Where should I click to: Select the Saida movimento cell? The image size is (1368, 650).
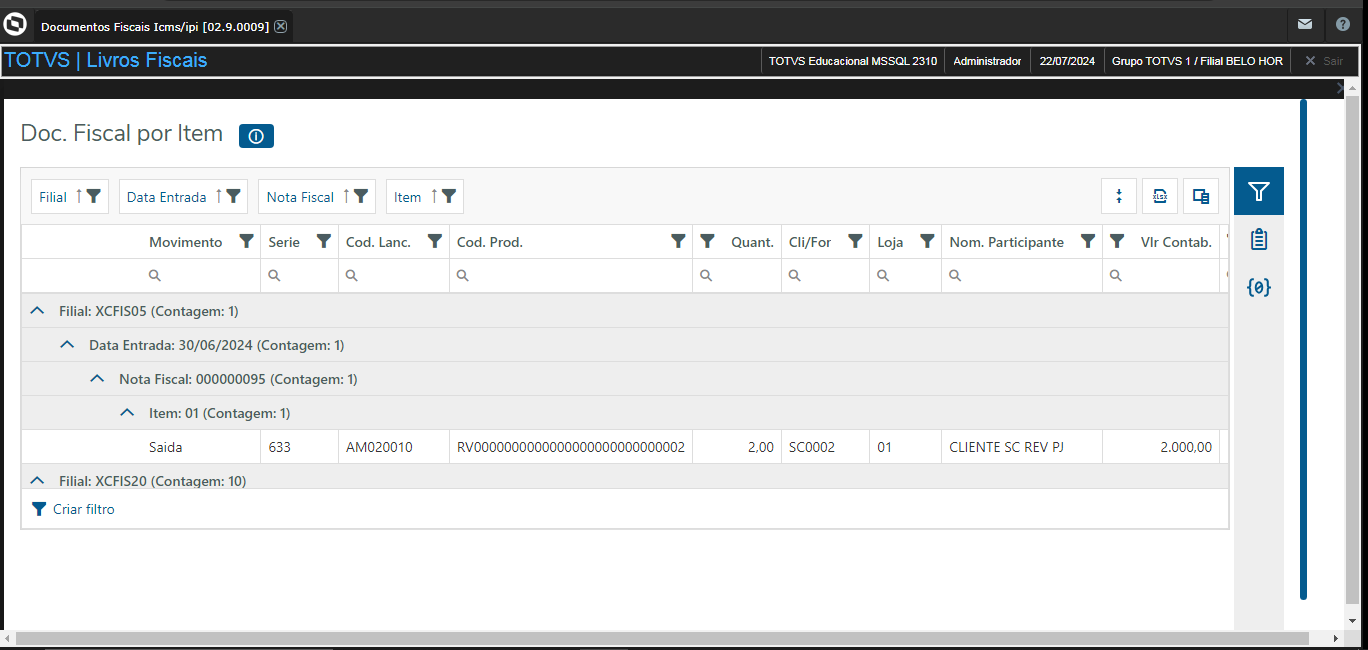(141, 447)
